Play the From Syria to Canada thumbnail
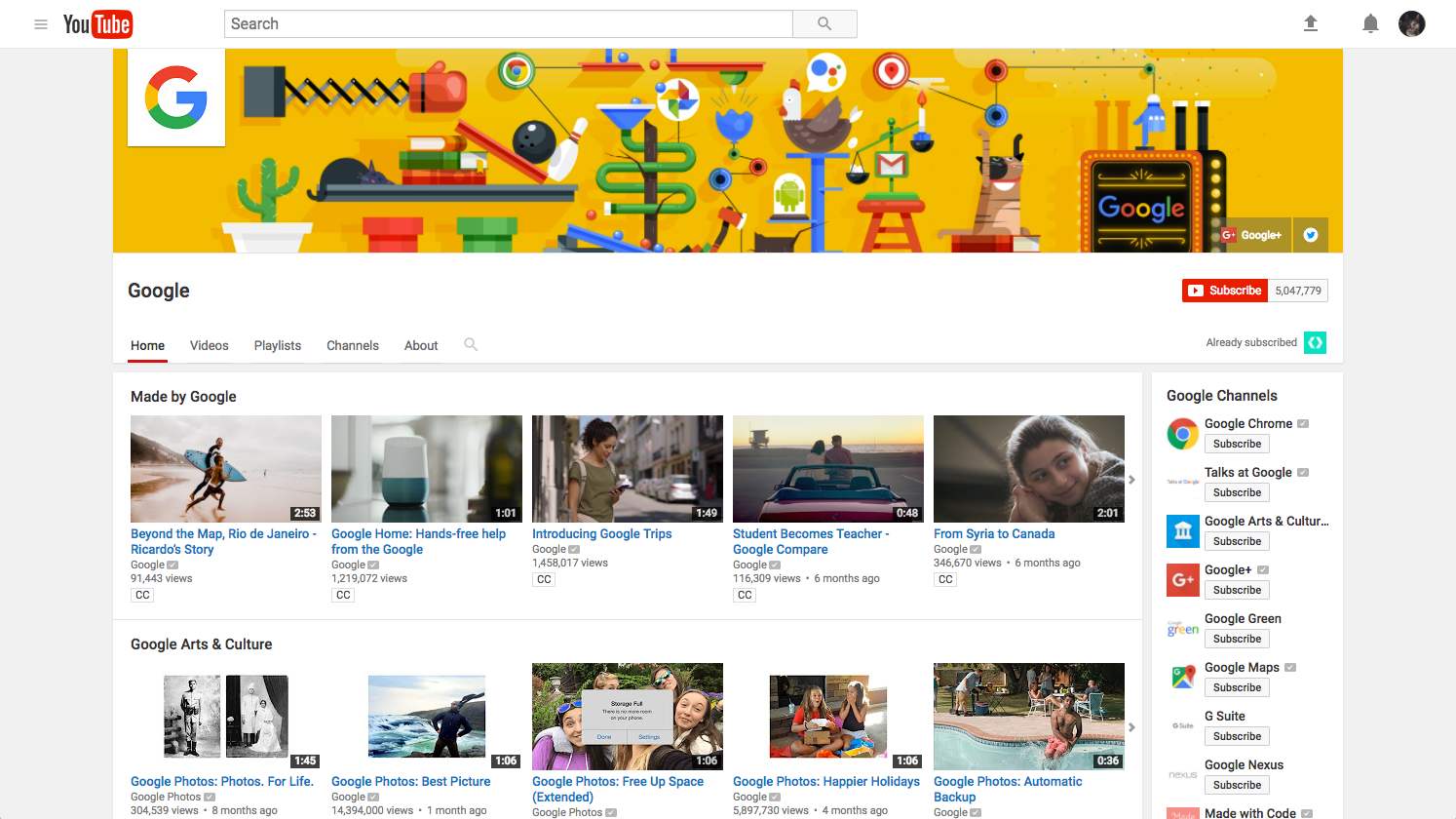 tap(1029, 469)
